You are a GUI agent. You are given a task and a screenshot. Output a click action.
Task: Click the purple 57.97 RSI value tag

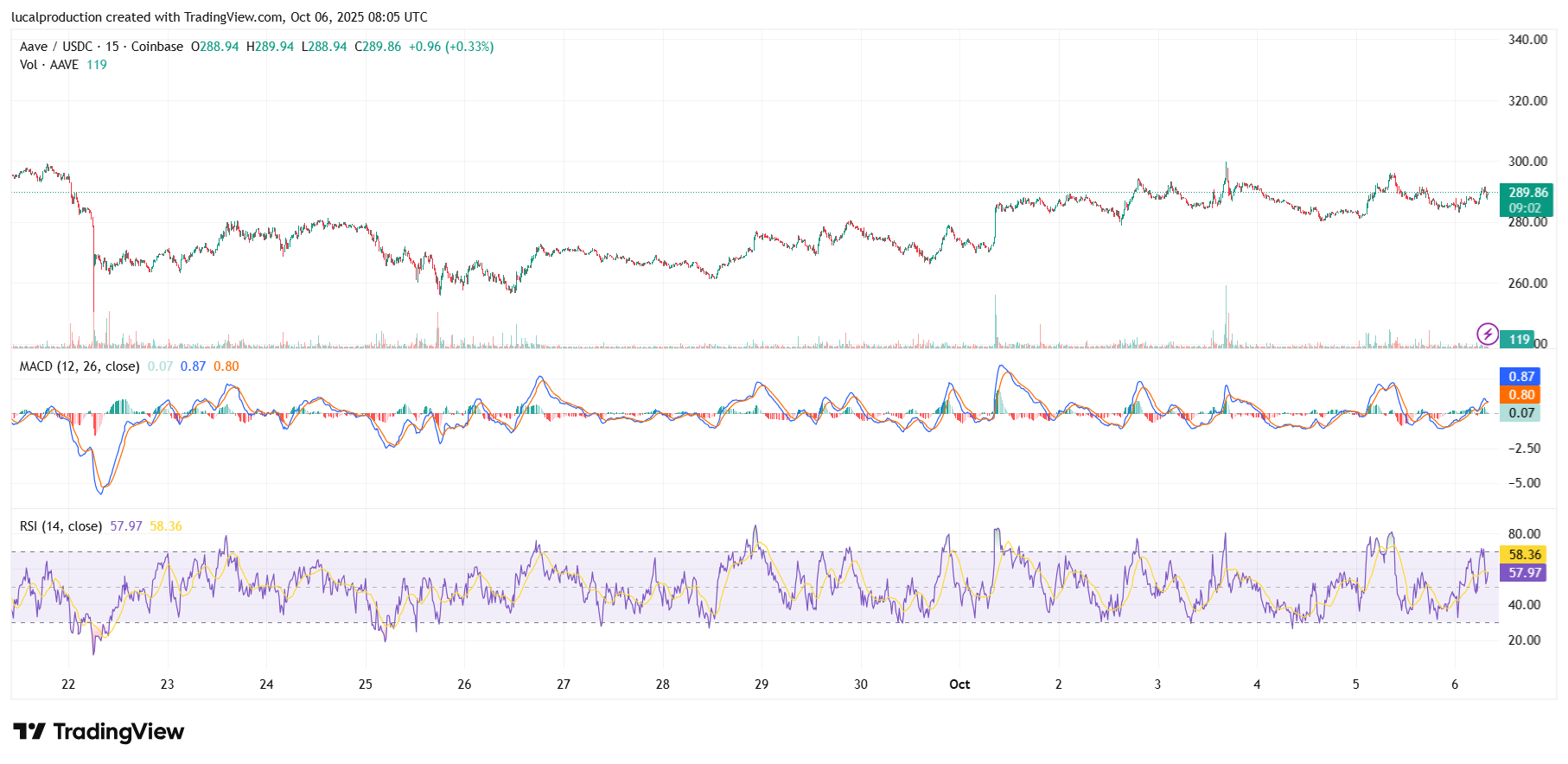point(1524,573)
